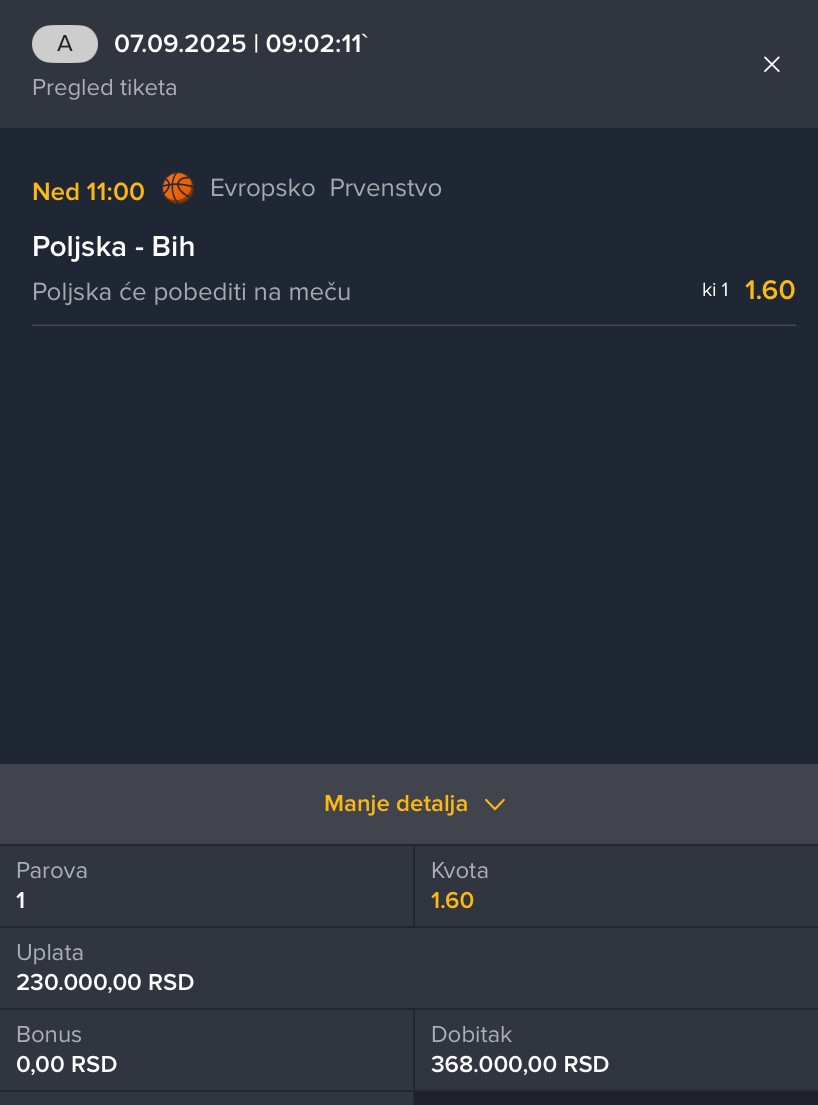Open the Poljska - Bih match

pos(113,247)
